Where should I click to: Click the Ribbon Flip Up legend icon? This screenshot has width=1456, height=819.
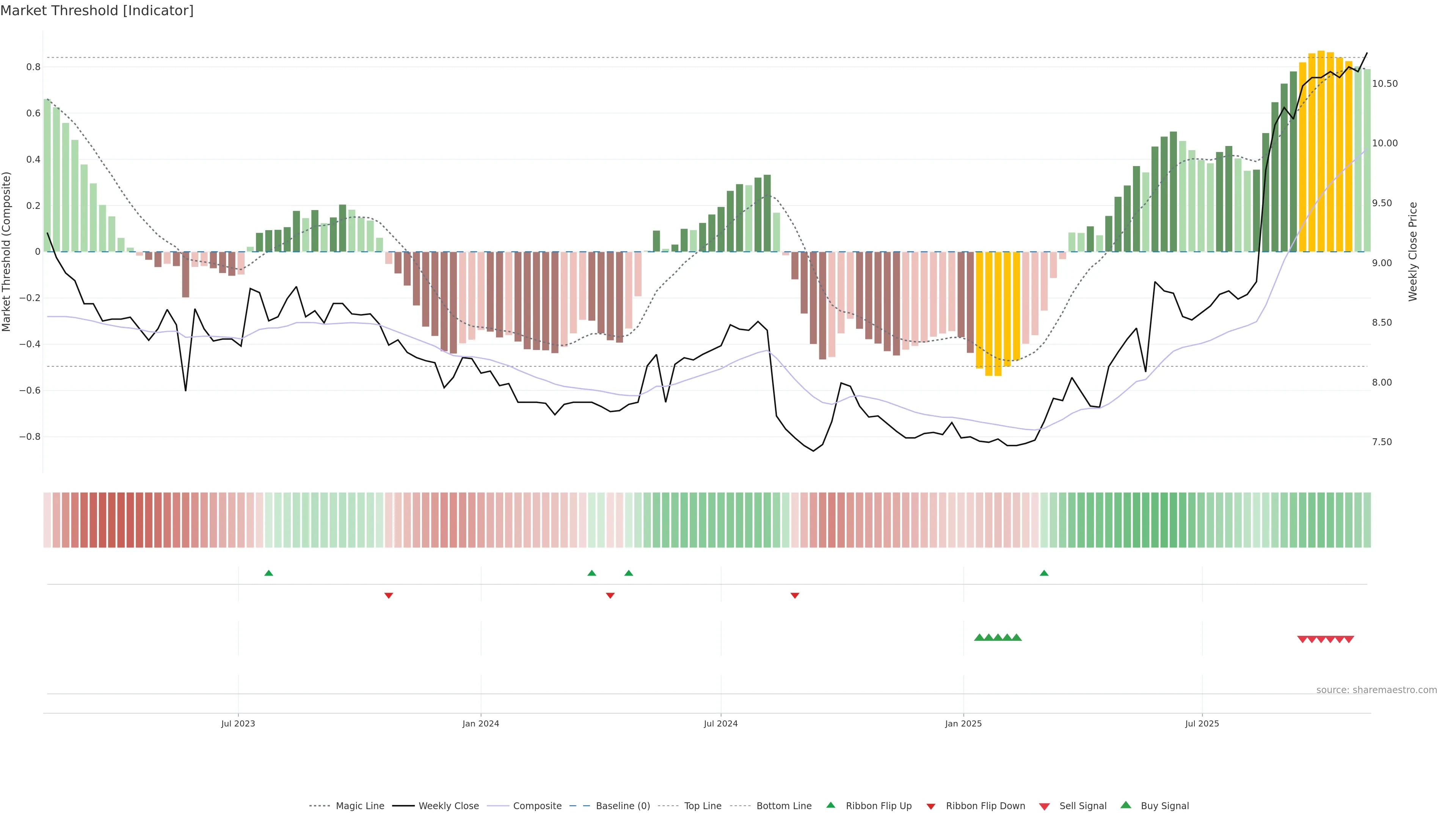click(x=831, y=805)
